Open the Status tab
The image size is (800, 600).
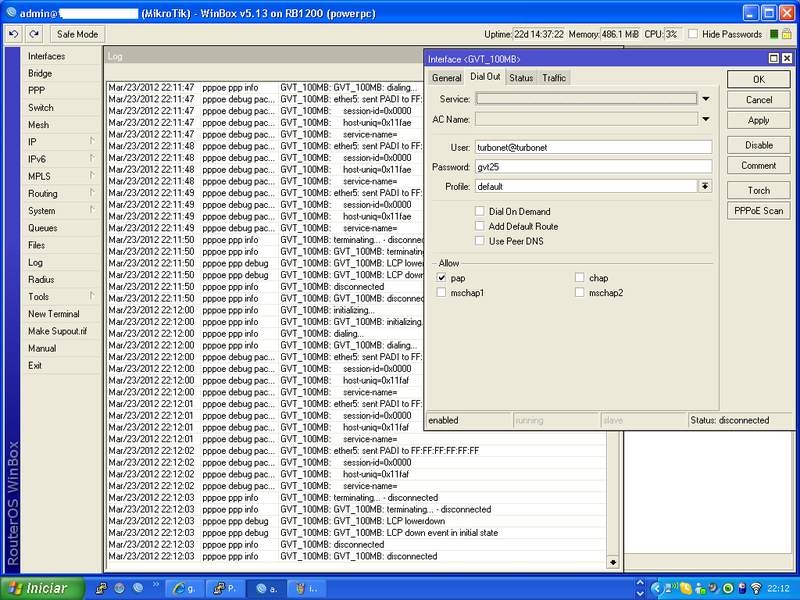pyautogui.click(x=521, y=78)
